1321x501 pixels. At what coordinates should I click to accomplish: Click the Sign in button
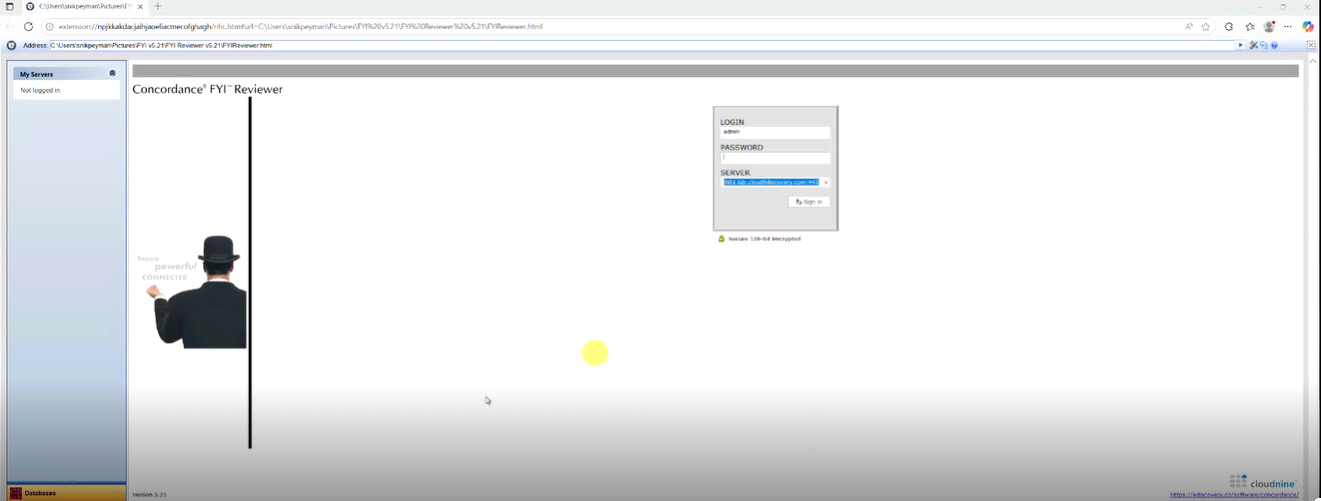[x=808, y=201]
